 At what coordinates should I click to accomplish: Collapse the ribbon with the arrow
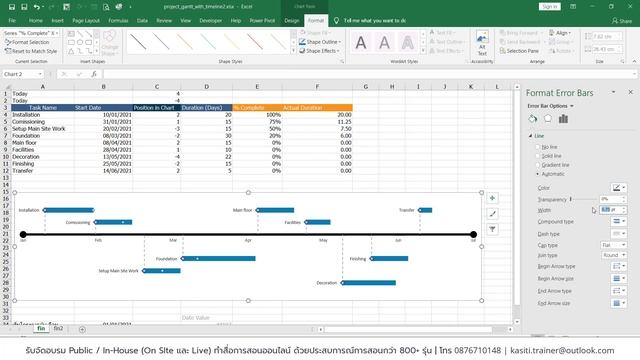coord(634,61)
